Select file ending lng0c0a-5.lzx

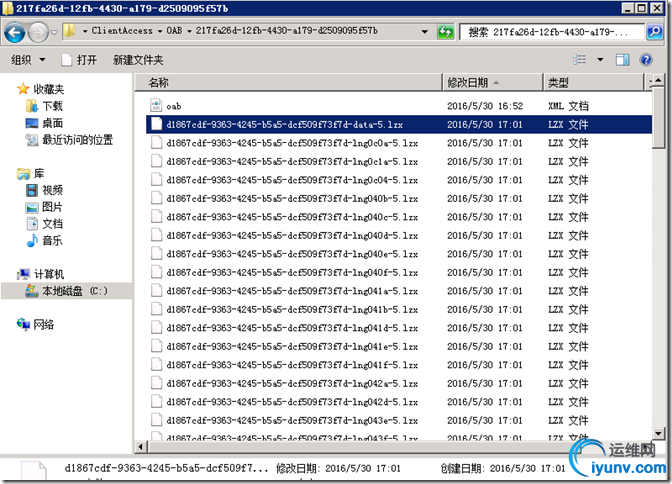coord(292,143)
